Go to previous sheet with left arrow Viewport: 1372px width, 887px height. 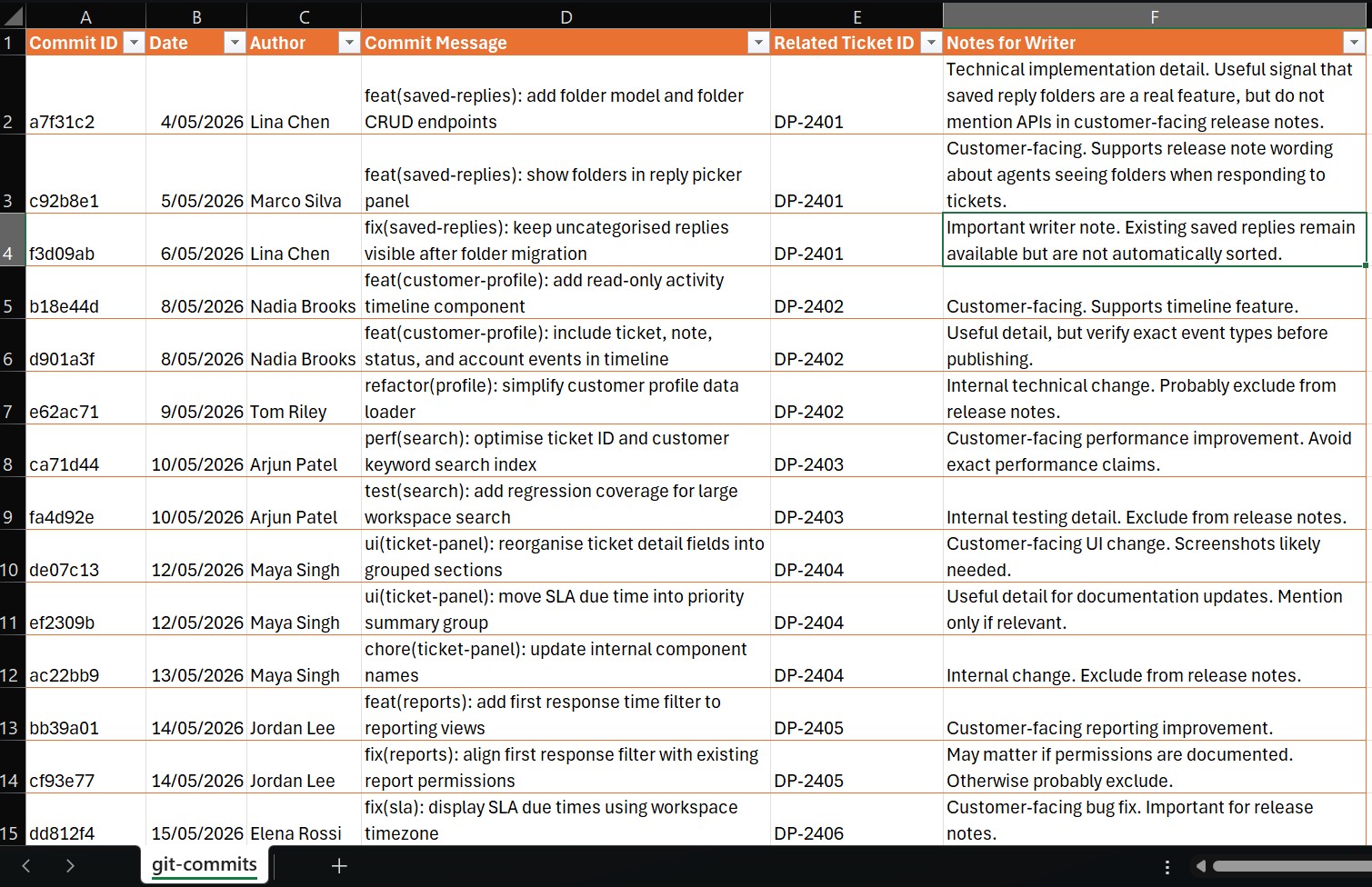[x=26, y=866]
